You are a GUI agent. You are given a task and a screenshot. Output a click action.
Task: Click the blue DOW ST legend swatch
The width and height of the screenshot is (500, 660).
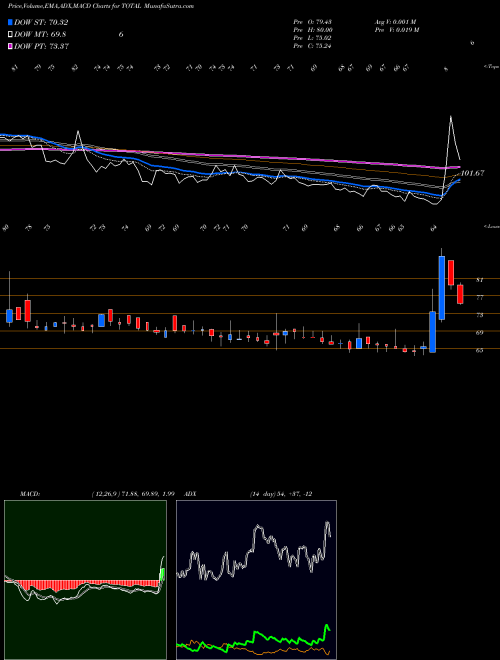(x=10, y=22)
